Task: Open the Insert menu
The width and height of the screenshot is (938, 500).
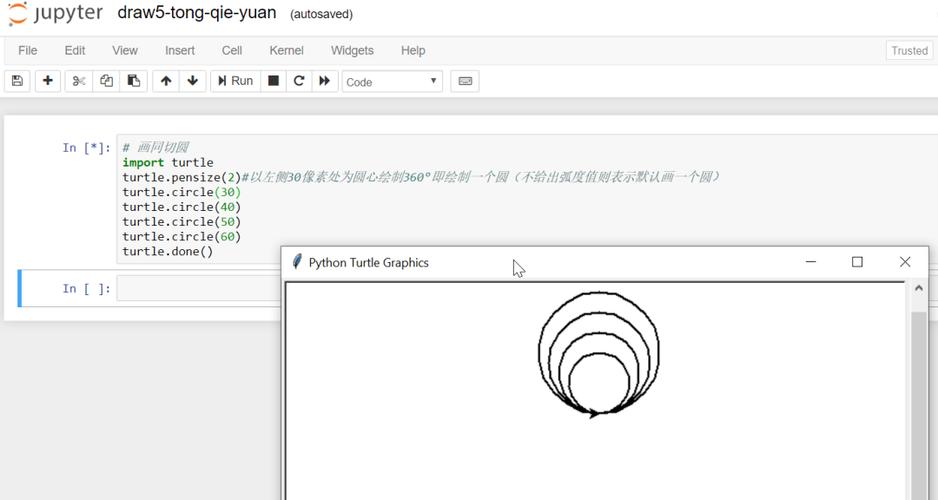Action: (x=180, y=51)
